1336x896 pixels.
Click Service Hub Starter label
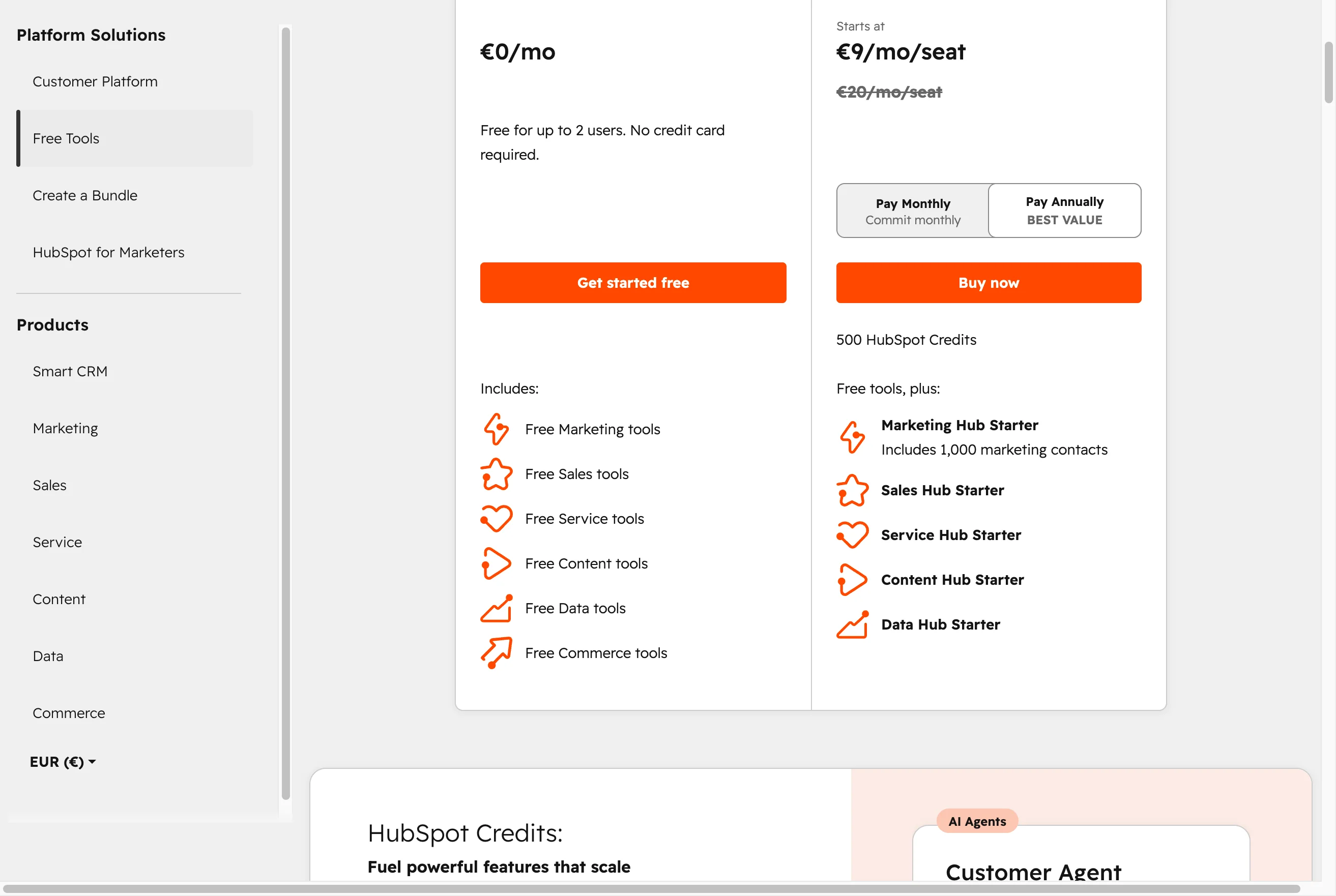(951, 535)
